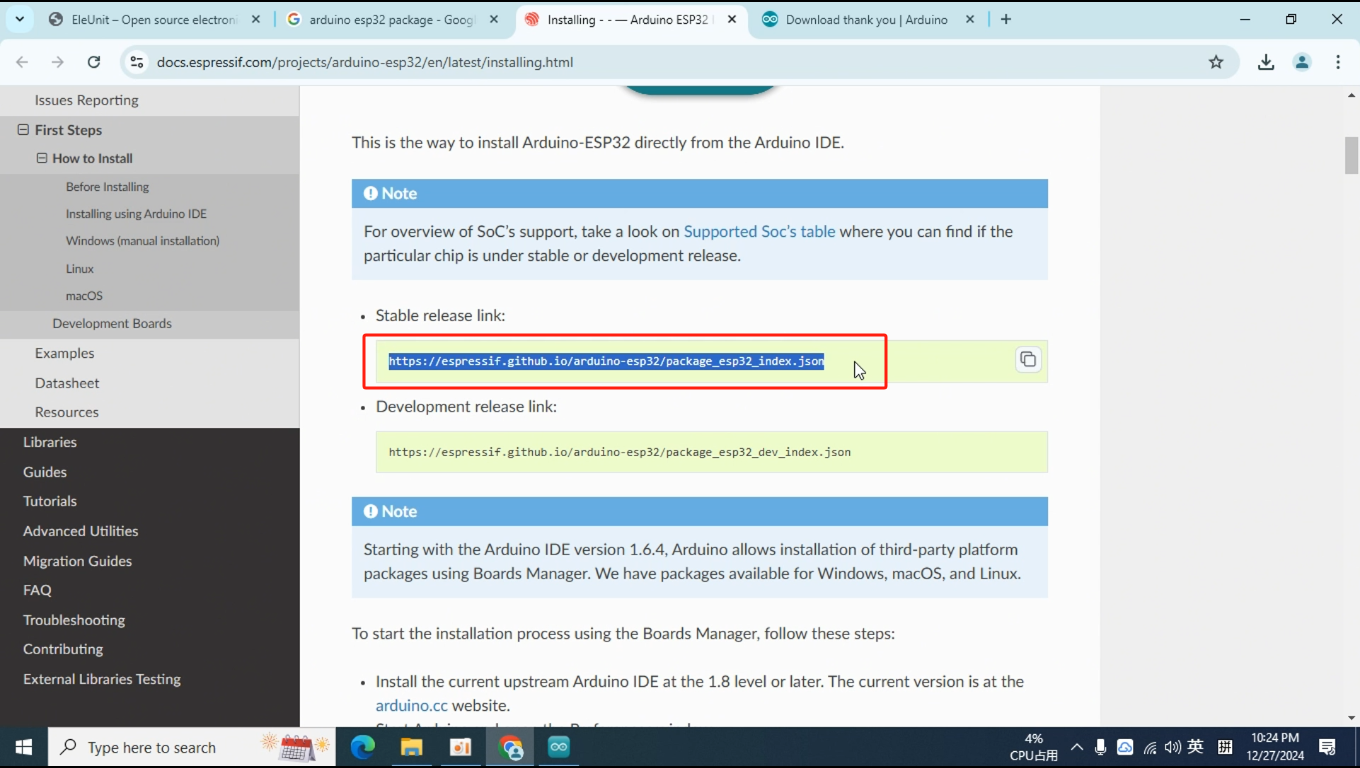
Task: Go back to the previous page
Action: (x=22, y=62)
